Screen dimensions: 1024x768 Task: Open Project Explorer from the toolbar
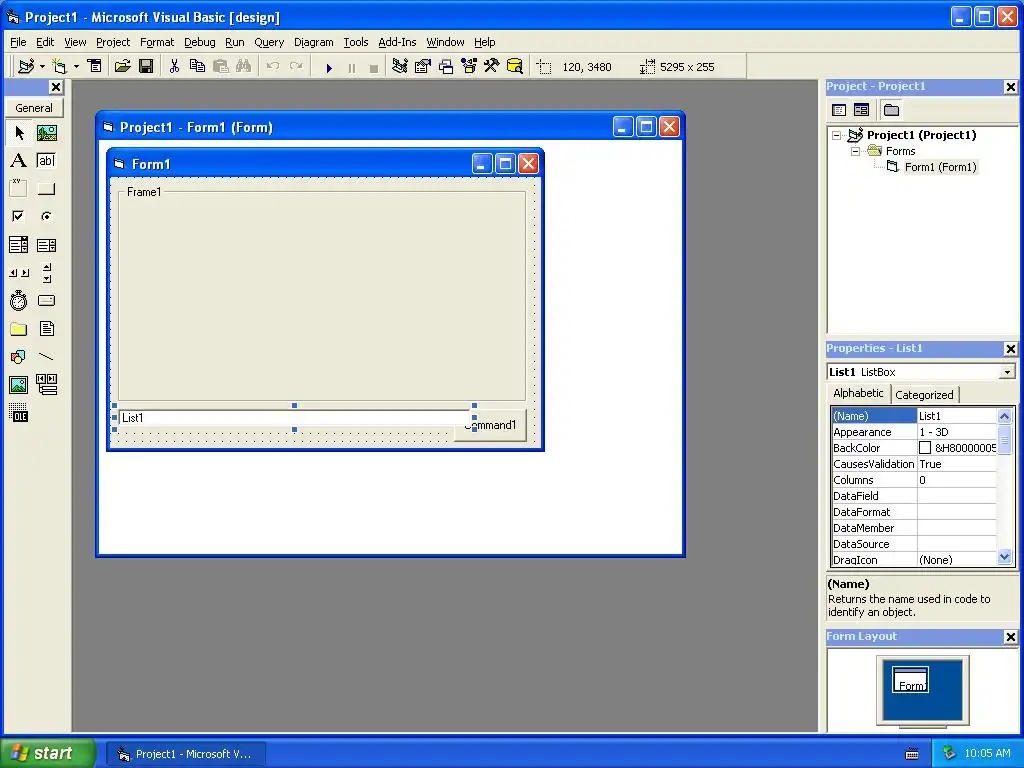coord(400,67)
